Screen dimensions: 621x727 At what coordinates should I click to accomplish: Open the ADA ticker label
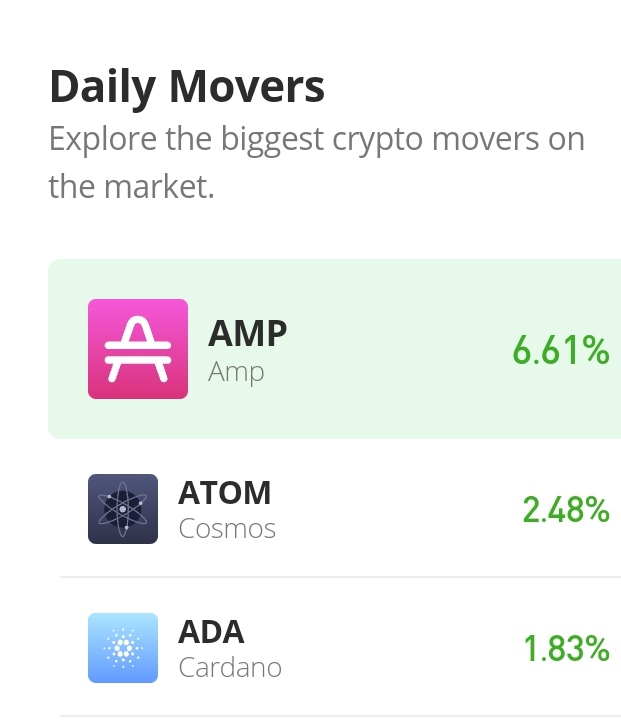tap(211, 631)
